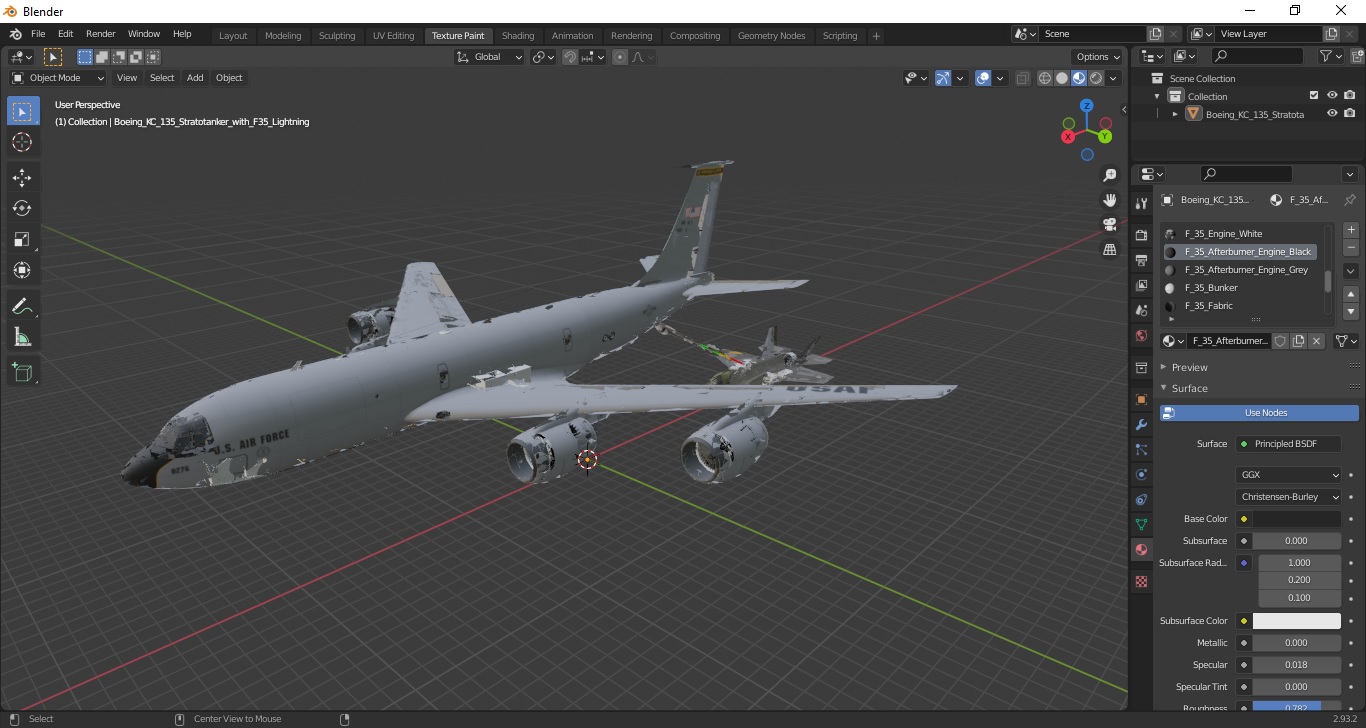Open the Object Data properties tab
Viewport: 1366px width, 728px height.
pos(1141,524)
